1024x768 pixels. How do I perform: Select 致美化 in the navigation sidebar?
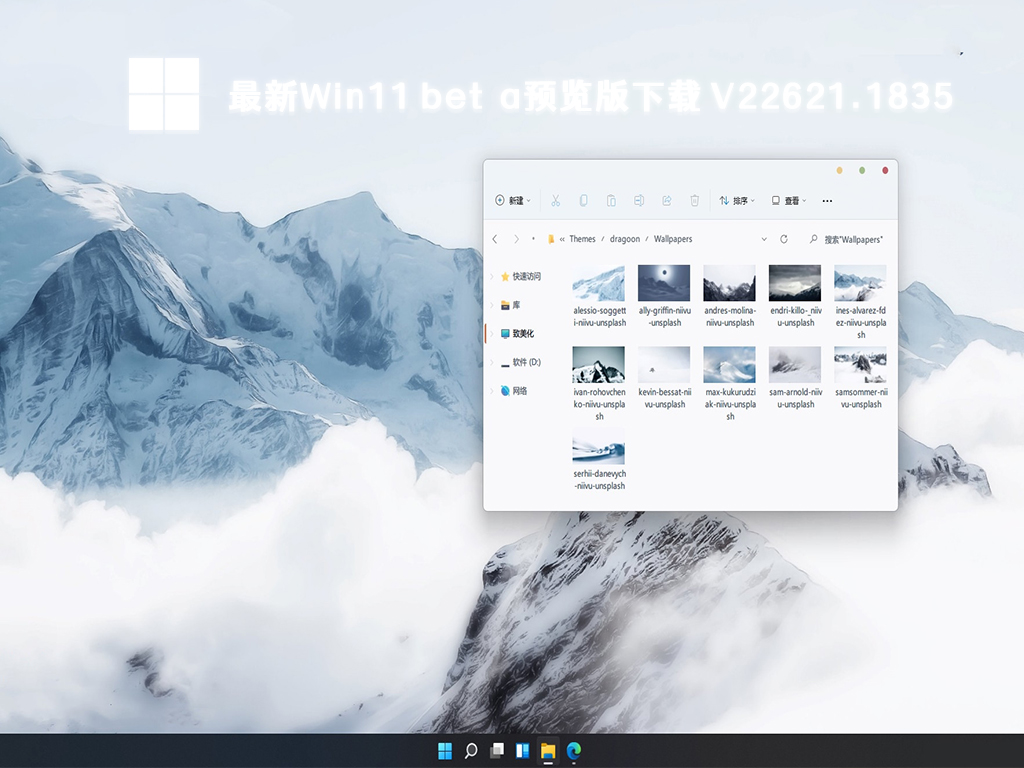point(524,333)
